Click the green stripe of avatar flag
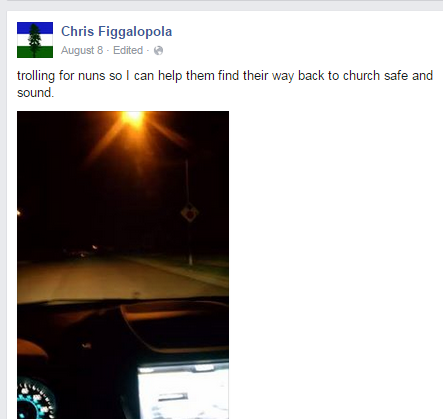The height and width of the screenshot is (419, 443). 35,52
